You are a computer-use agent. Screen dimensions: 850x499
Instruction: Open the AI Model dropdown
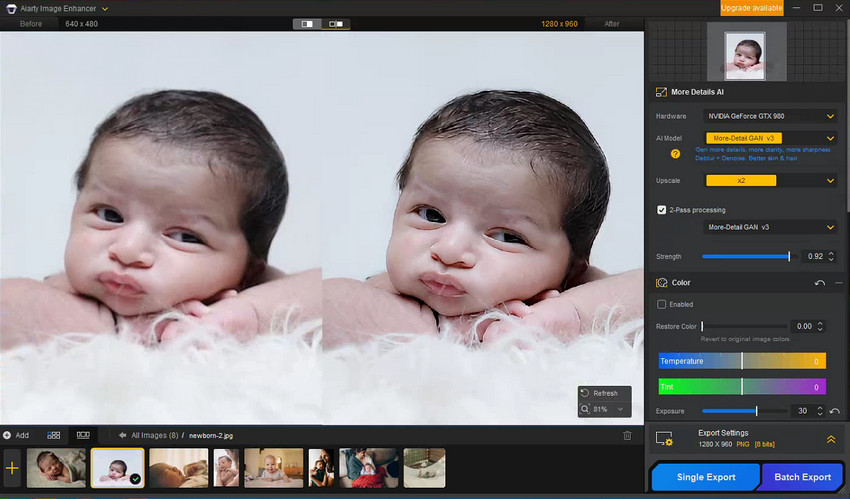(x=770, y=138)
